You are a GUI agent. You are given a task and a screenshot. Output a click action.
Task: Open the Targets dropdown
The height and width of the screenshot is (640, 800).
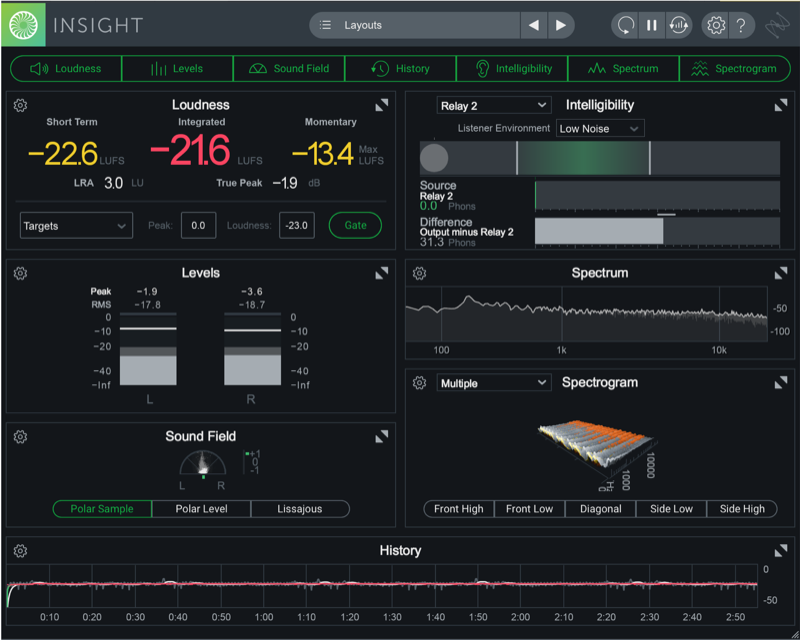click(x=77, y=226)
